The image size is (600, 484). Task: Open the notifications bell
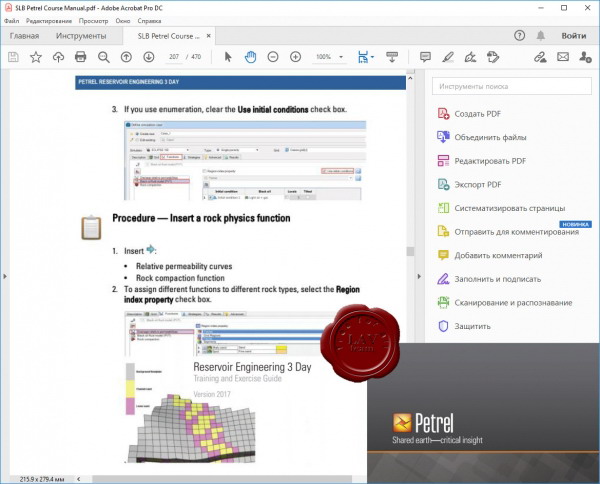(x=540, y=36)
